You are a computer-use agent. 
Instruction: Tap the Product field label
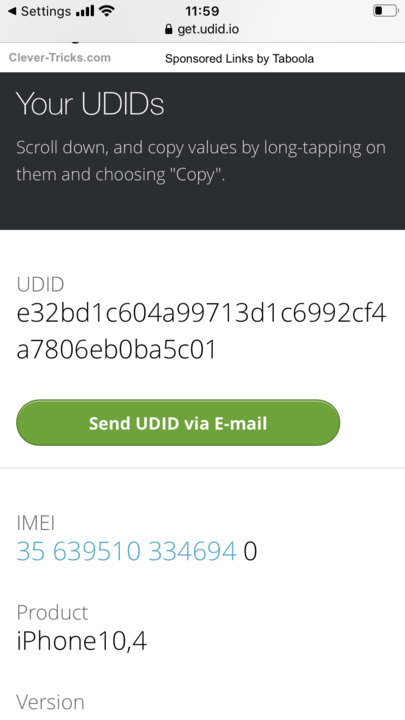[x=52, y=612]
